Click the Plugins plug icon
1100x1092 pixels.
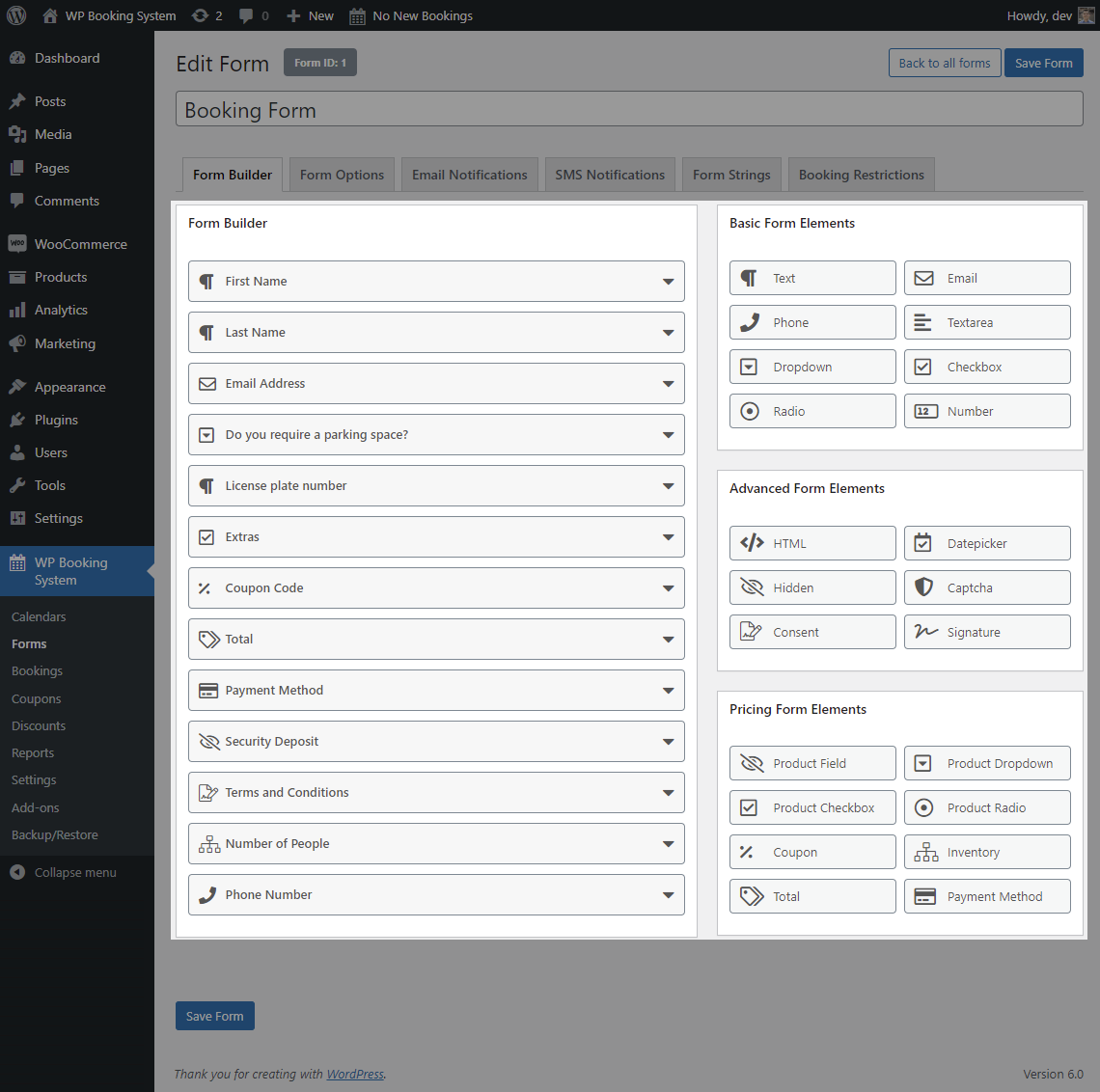17,420
